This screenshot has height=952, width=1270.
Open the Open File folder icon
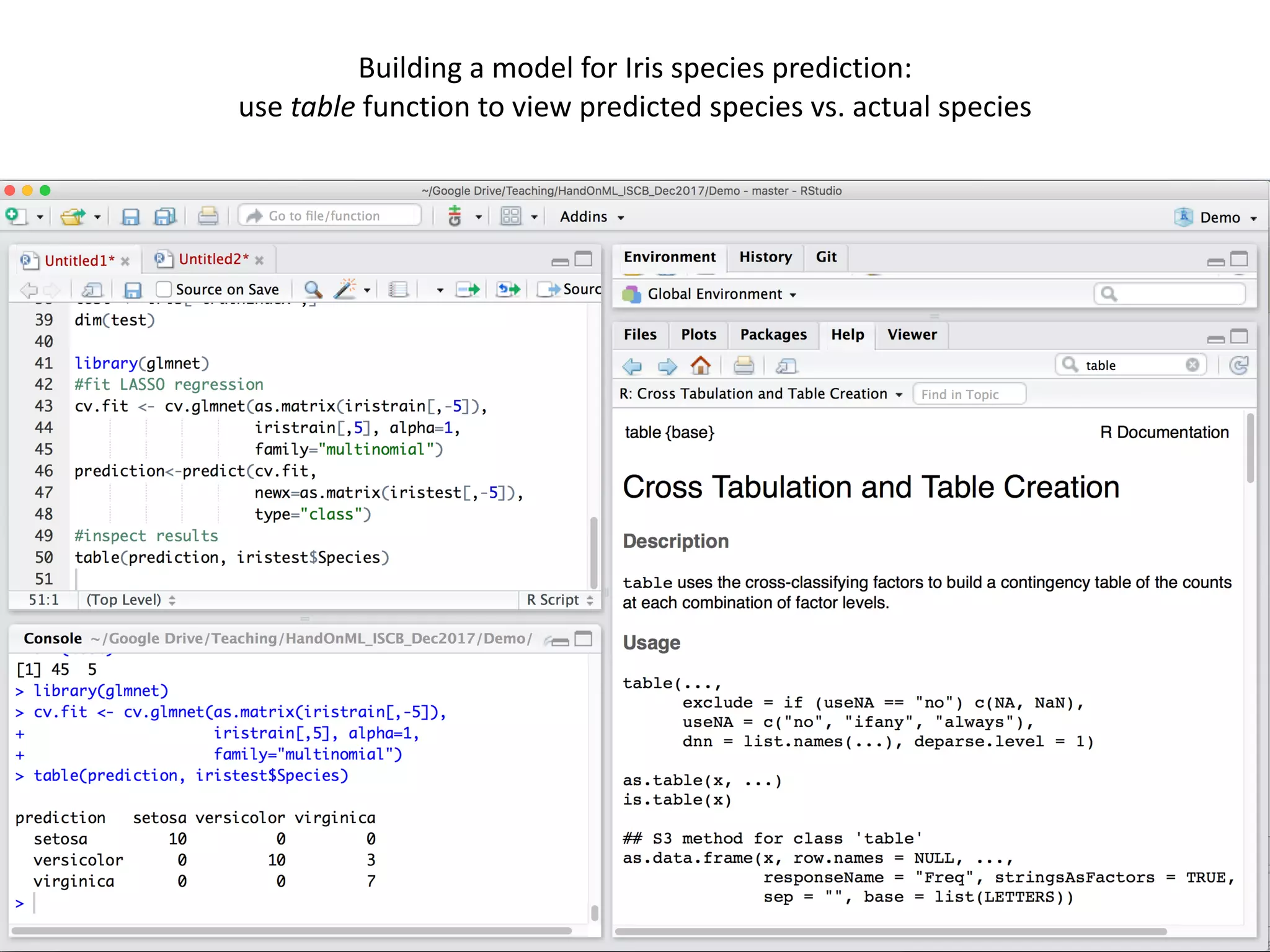[73, 216]
